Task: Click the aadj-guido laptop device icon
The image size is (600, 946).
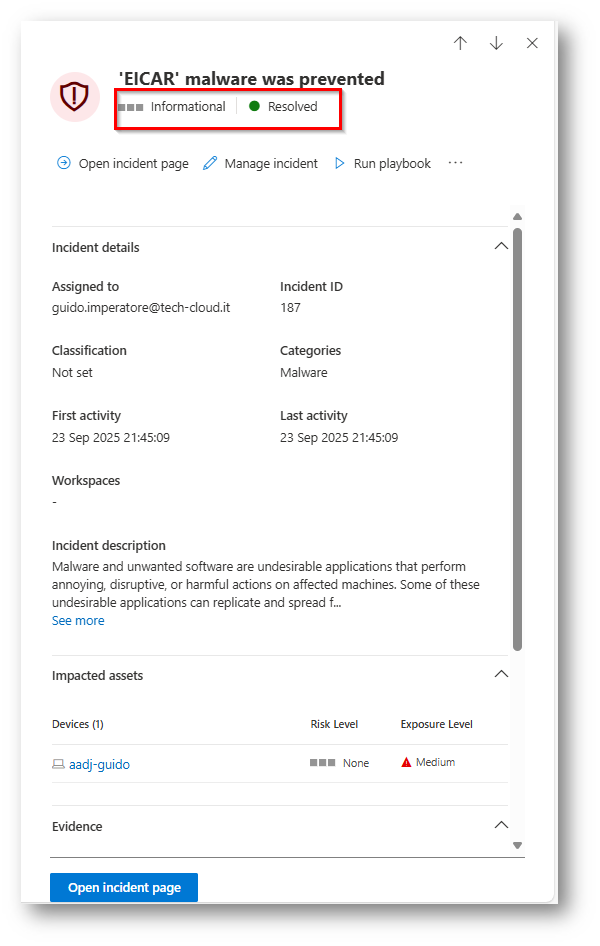Action: click(58, 764)
